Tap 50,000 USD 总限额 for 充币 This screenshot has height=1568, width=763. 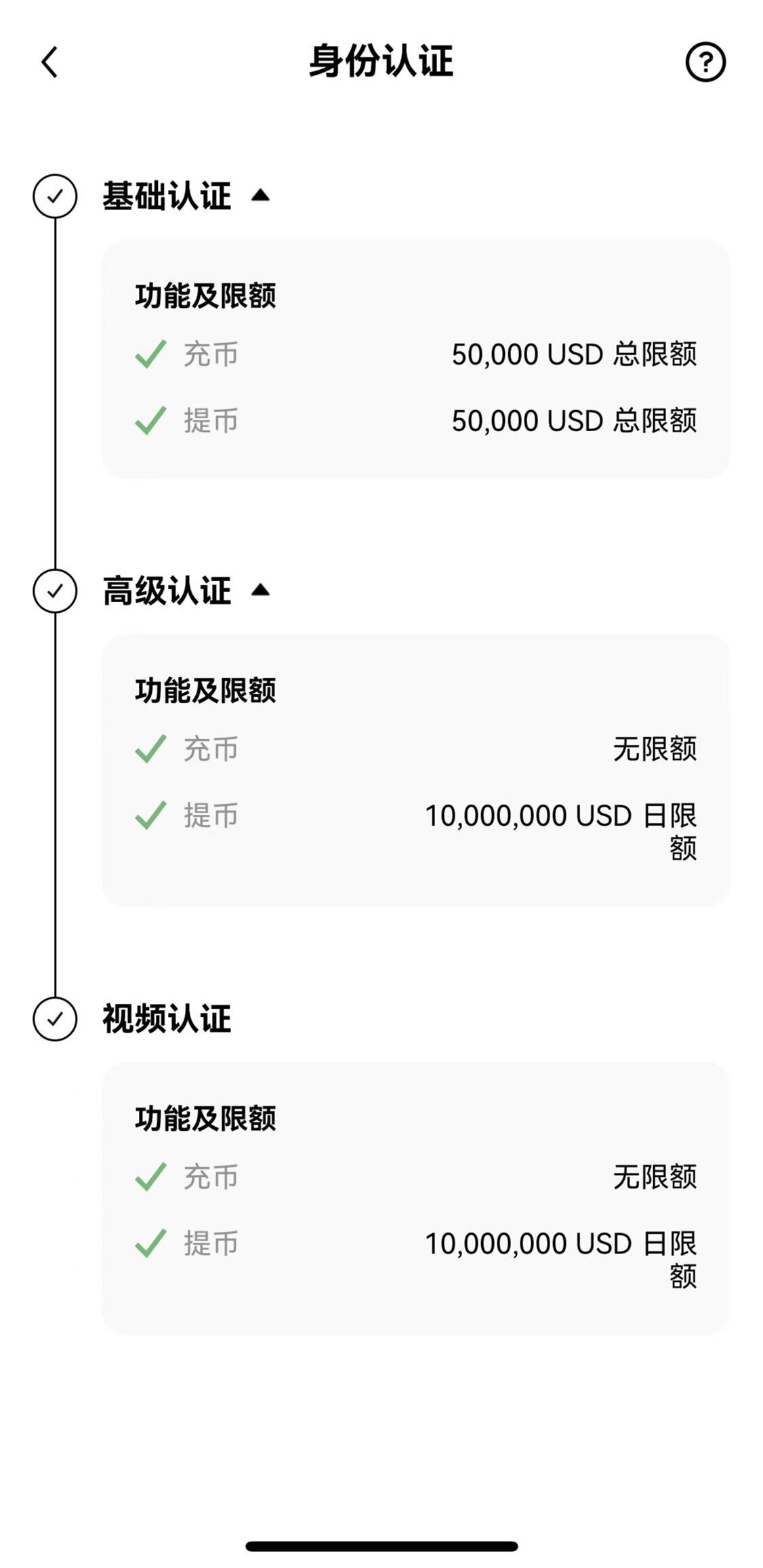pos(573,354)
